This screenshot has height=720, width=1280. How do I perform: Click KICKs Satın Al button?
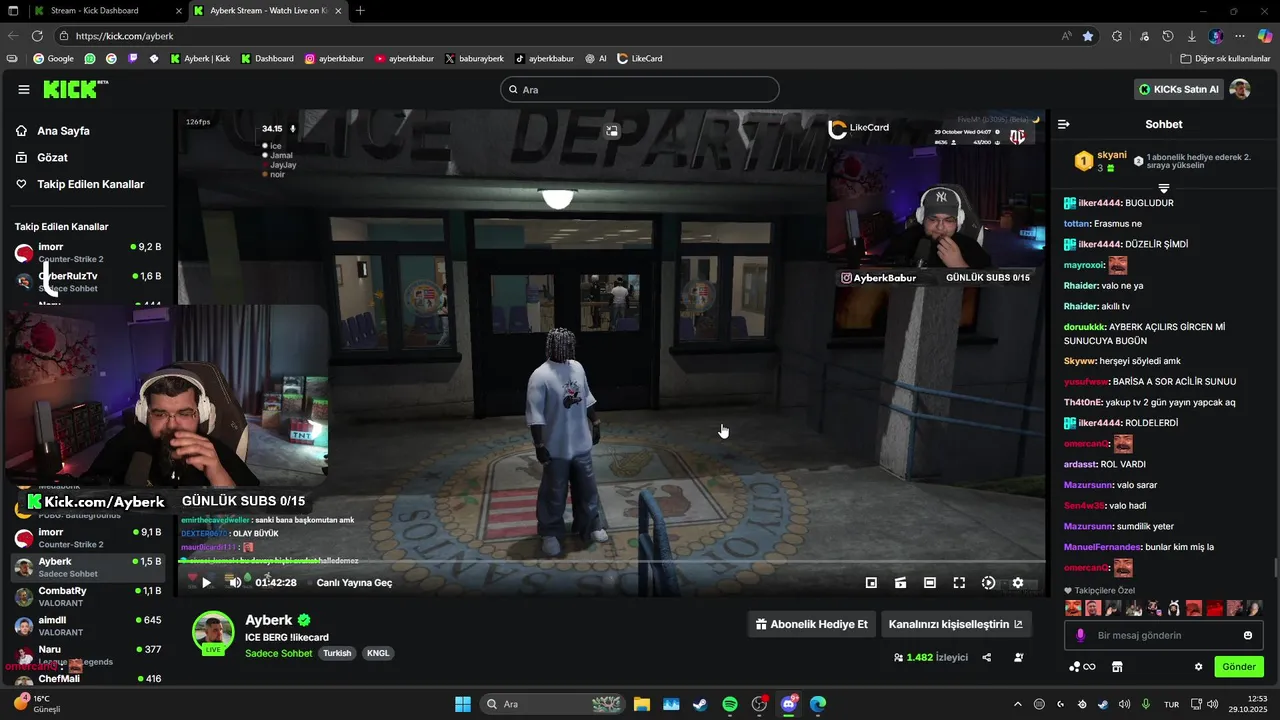pos(1180,89)
